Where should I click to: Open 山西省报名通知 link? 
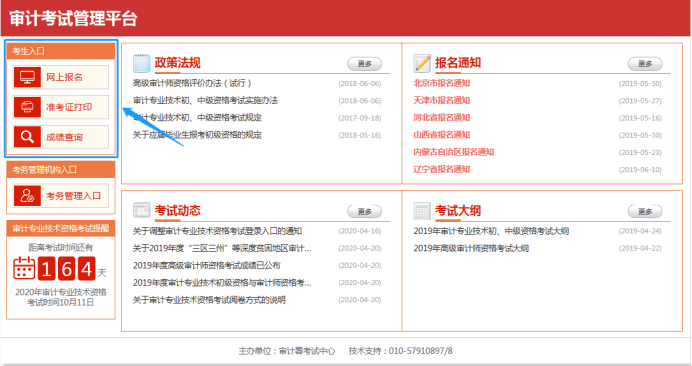coord(441,135)
